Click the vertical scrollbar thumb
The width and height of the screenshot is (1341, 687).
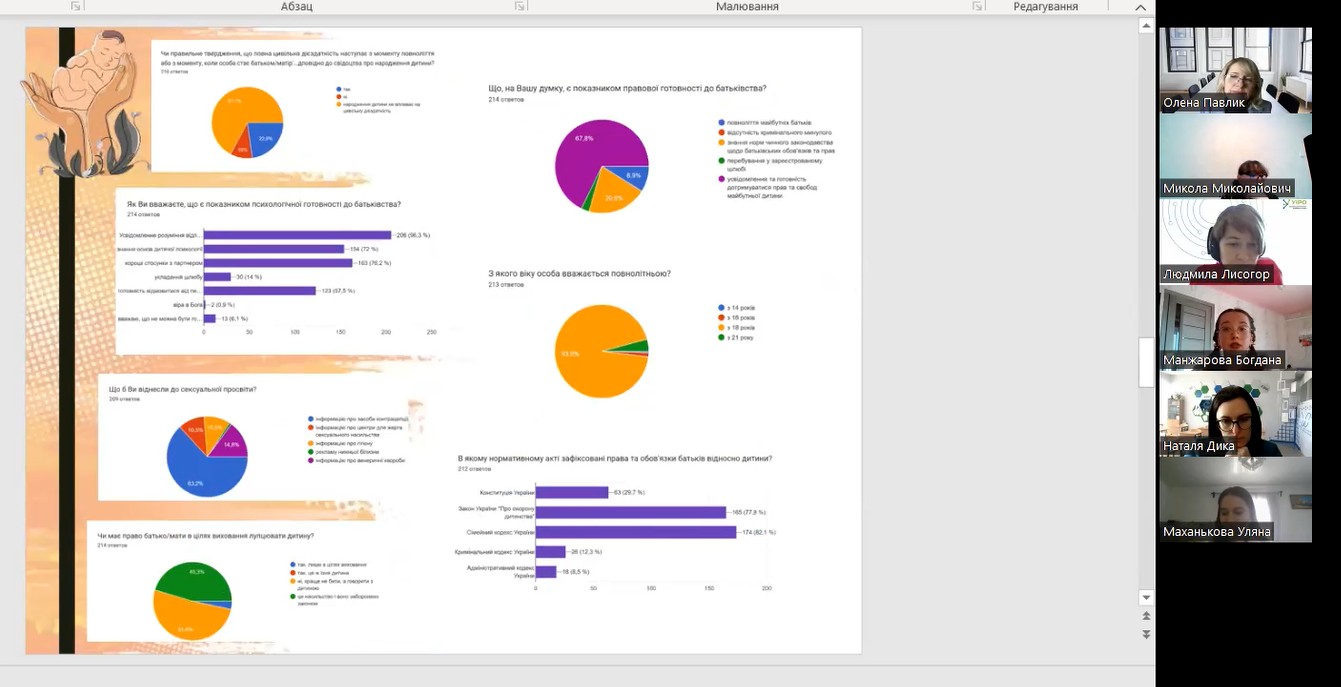point(1146,362)
